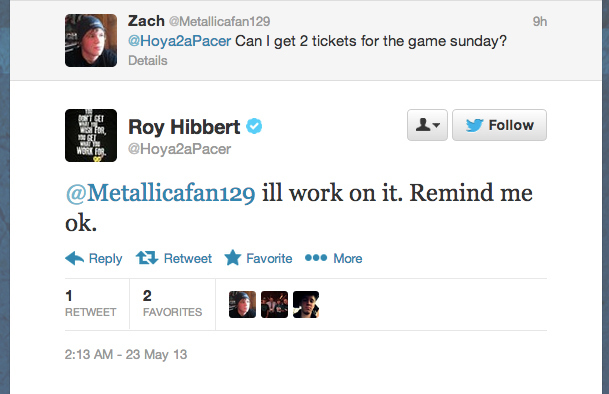Click the 2:13 AM - 23 May 13 timestamp
This screenshot has height=394, width=609.
[126, 354]
